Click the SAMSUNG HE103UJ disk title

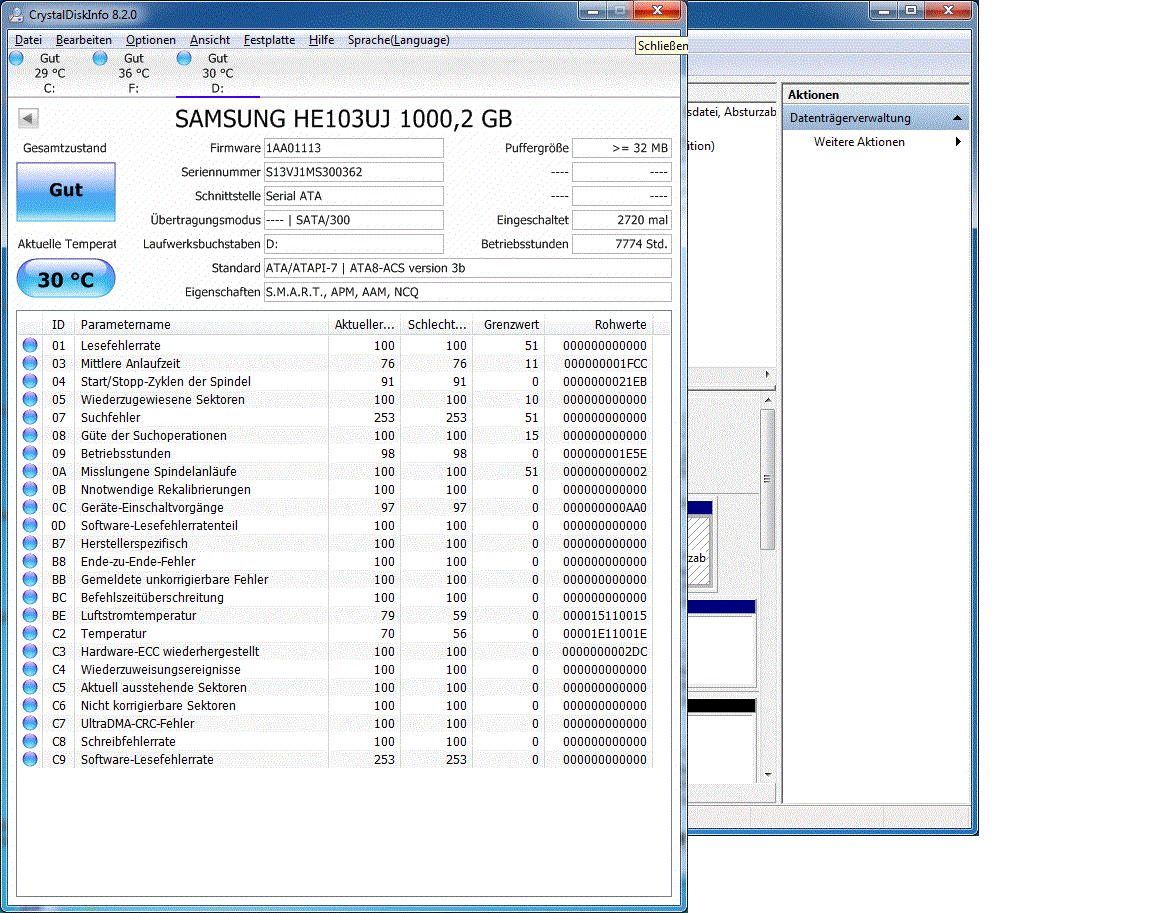coord(343,118)
